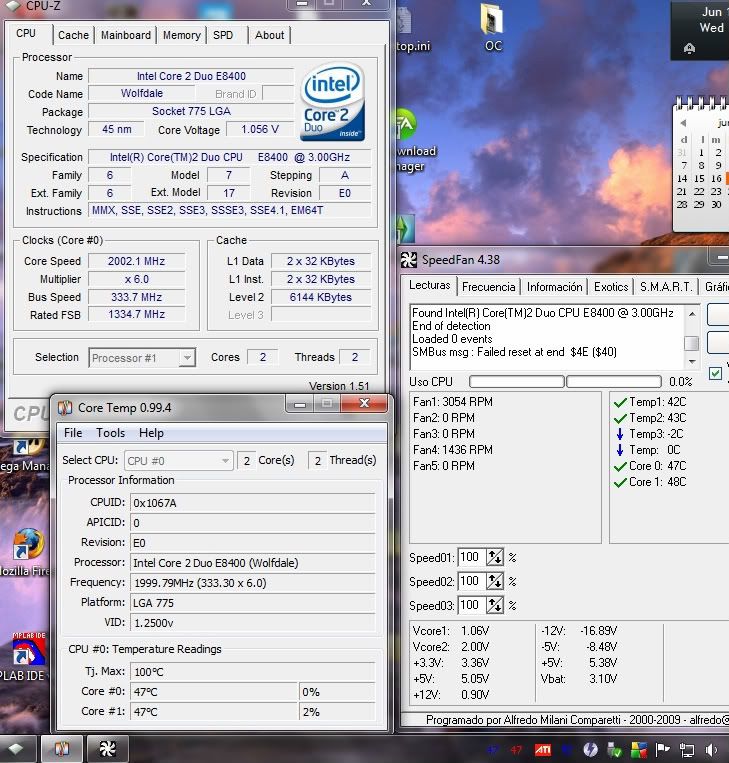Open the About tab in CPU-Z
729x763 pixels.
269,35
